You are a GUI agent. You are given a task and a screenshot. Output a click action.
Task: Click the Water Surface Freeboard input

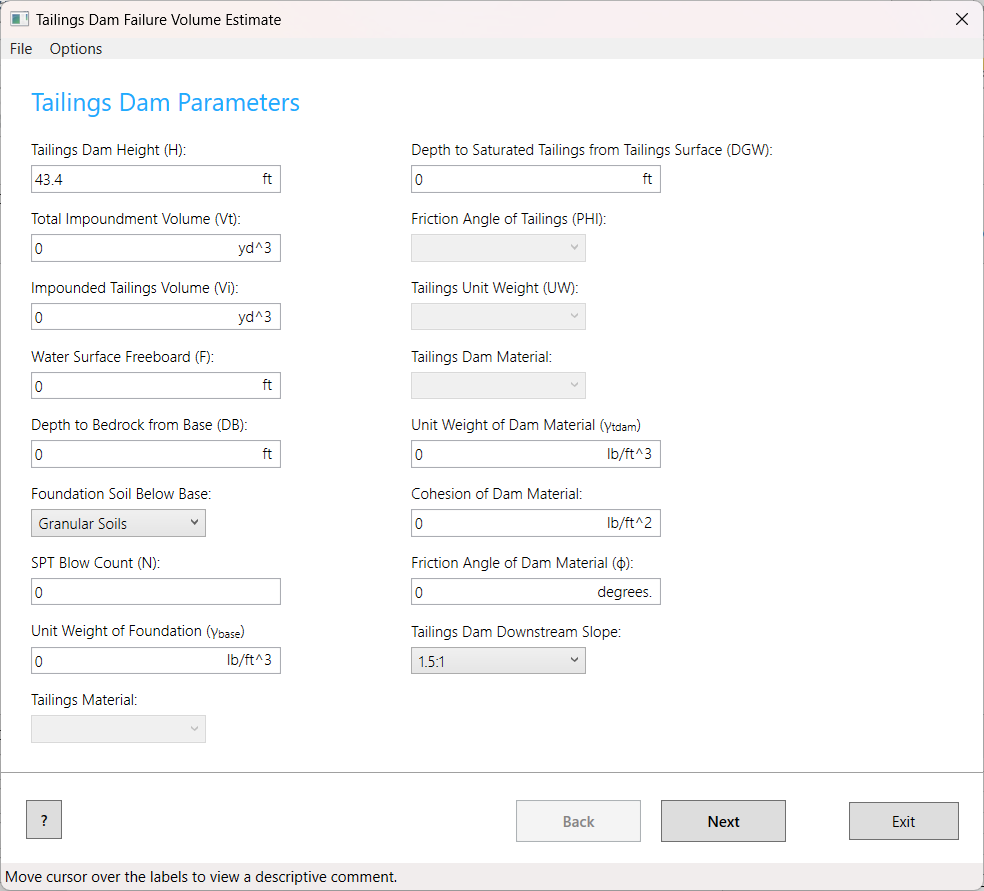coord(140,386)
